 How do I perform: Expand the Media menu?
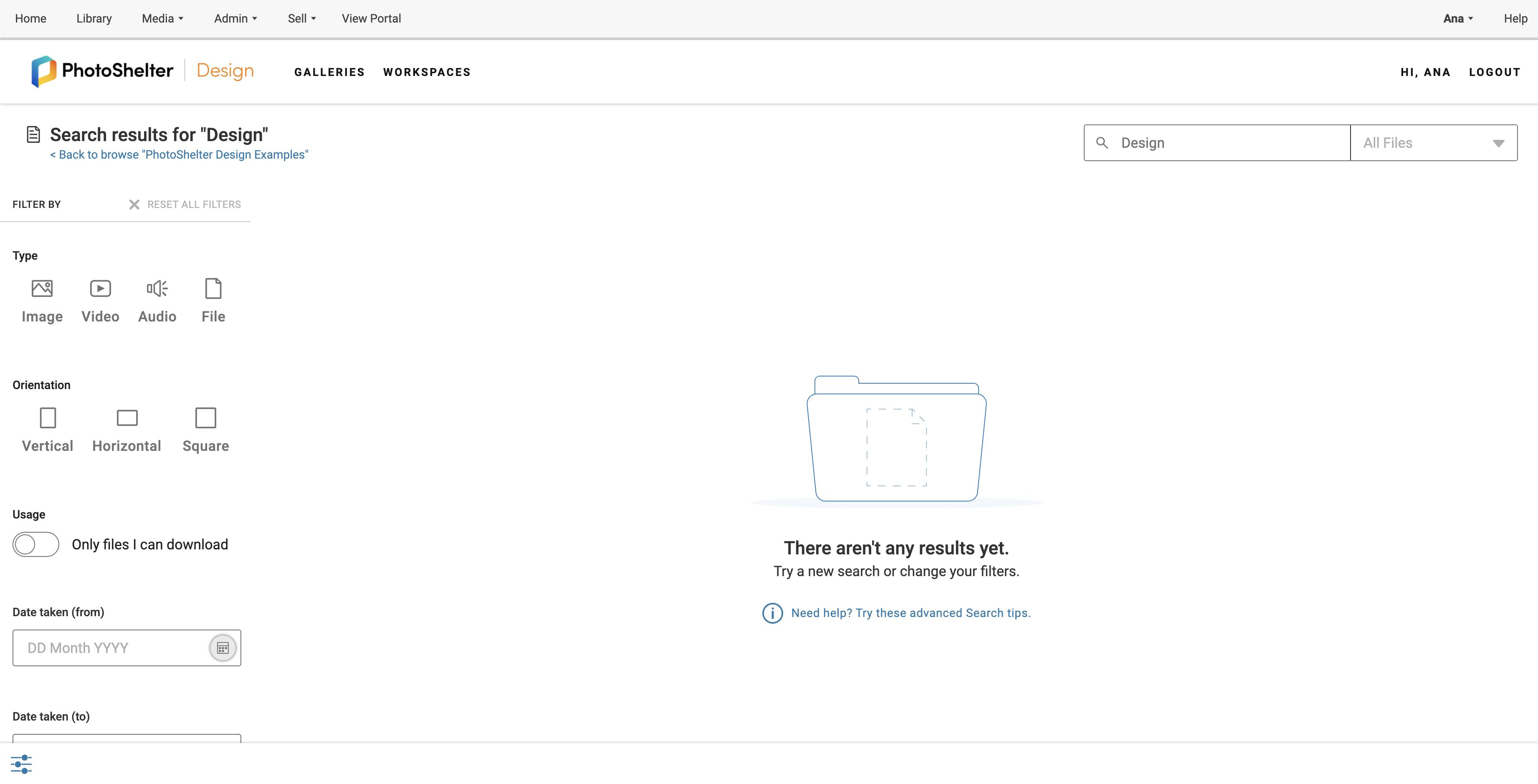coord(162,18)
